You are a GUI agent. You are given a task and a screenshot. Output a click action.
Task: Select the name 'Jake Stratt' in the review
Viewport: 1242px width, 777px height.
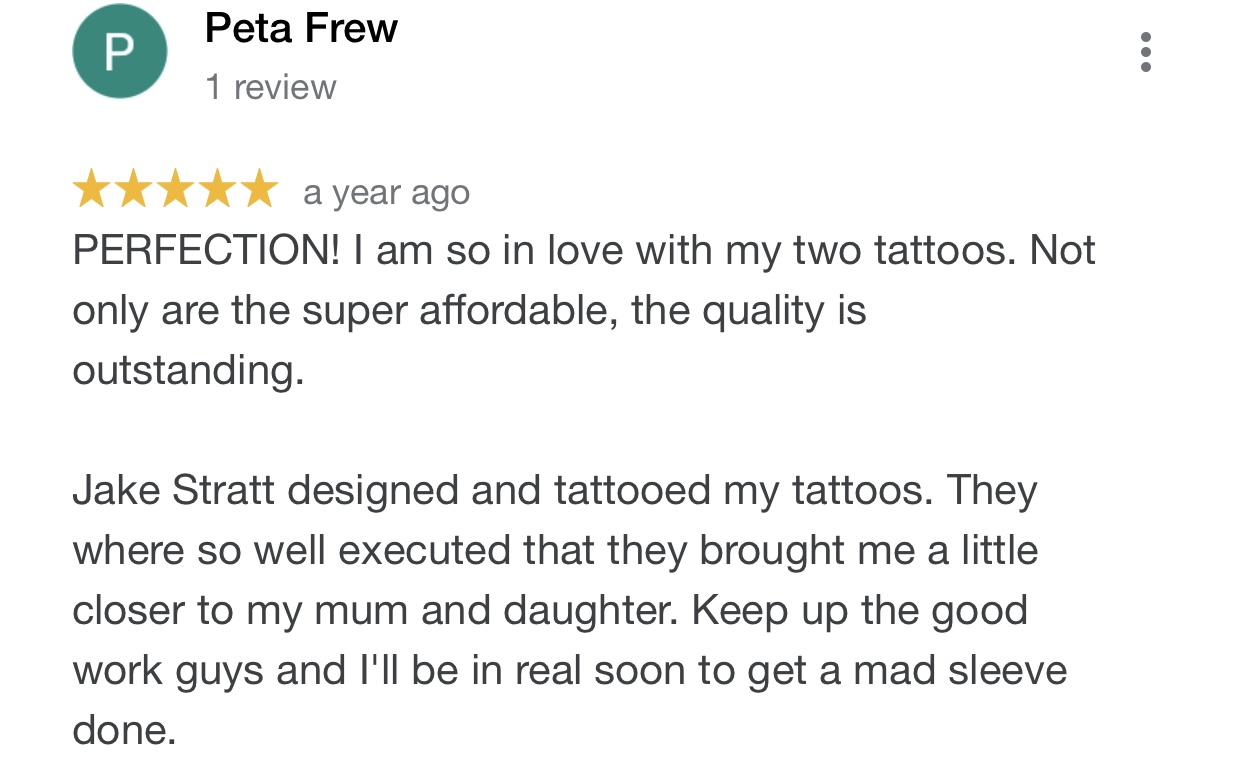pyautogui.click(x=174, y=490)
